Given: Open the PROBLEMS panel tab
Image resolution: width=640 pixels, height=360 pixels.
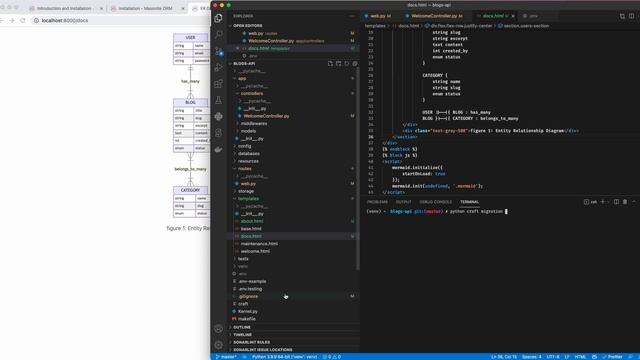Looking at the screenshot, I should click(x=377, y=202).
